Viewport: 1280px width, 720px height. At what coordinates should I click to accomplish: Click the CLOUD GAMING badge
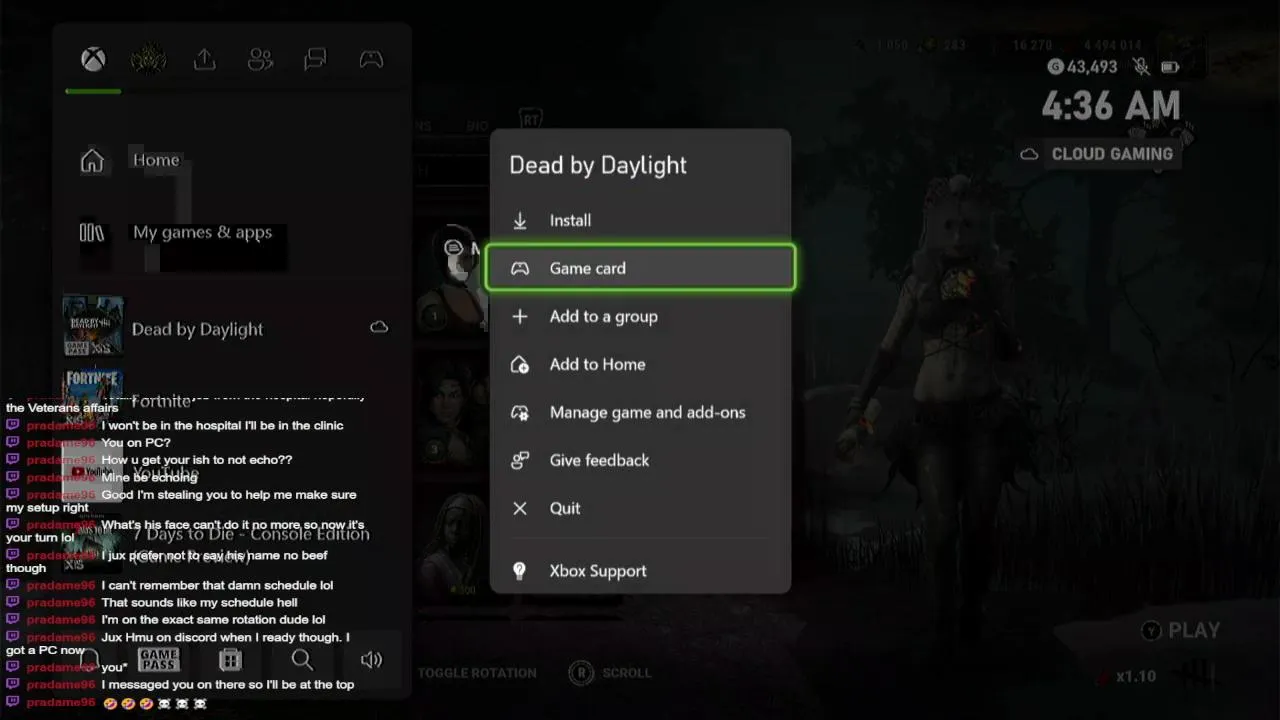pyautogui.click(x=1097, y=154)
